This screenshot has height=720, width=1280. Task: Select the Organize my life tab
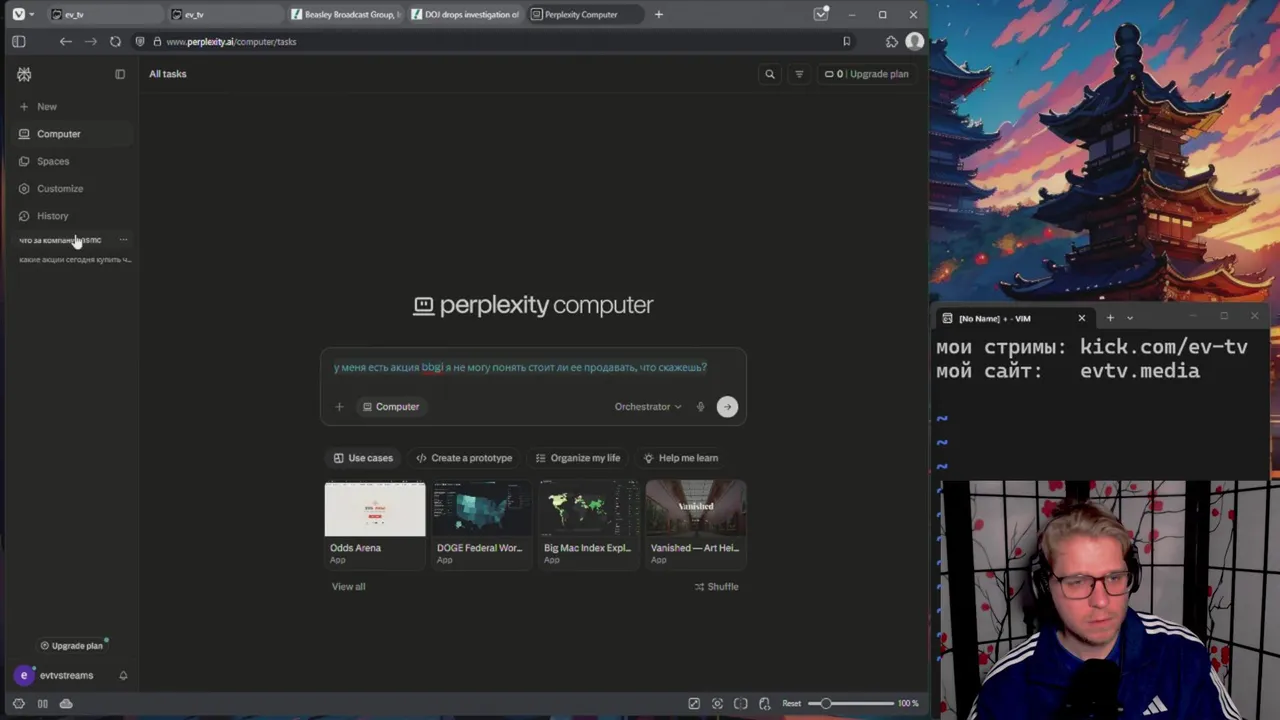(x=578, y=458)
